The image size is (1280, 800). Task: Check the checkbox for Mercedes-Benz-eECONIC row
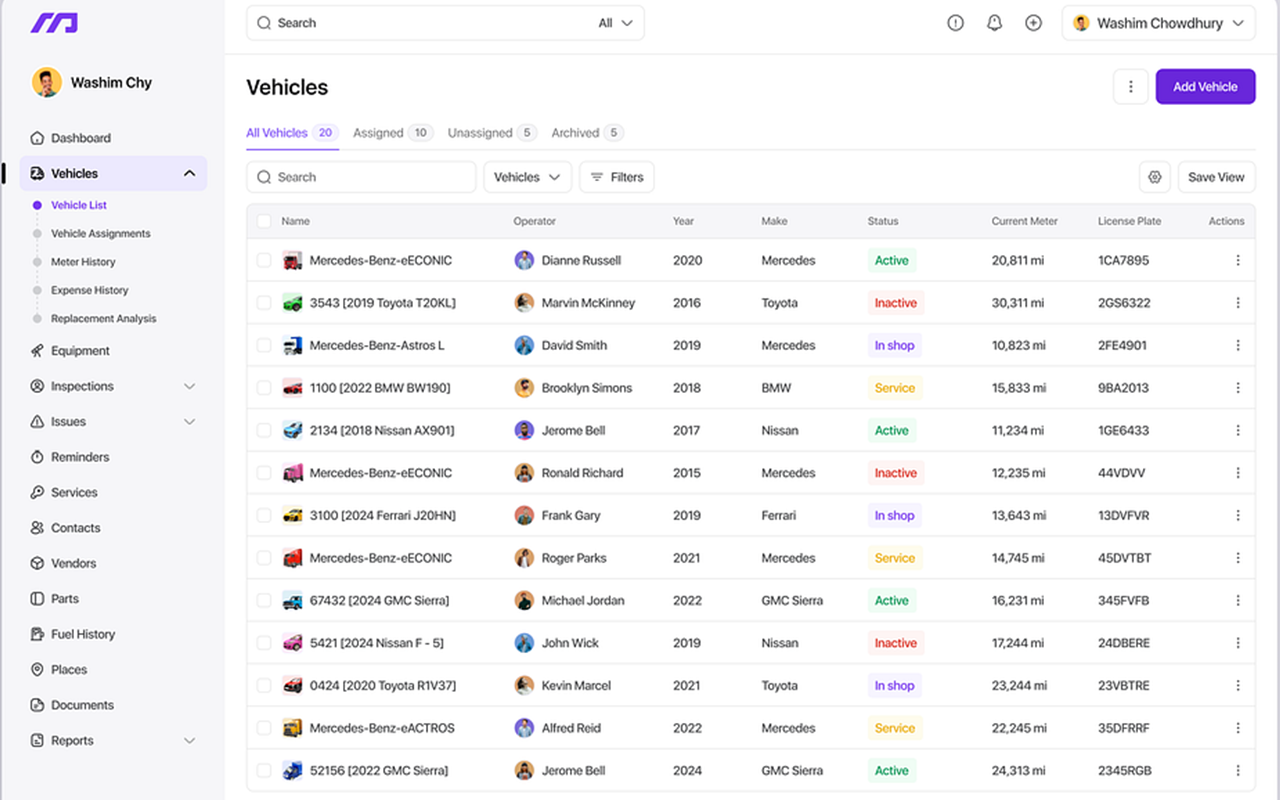[264, 260]
